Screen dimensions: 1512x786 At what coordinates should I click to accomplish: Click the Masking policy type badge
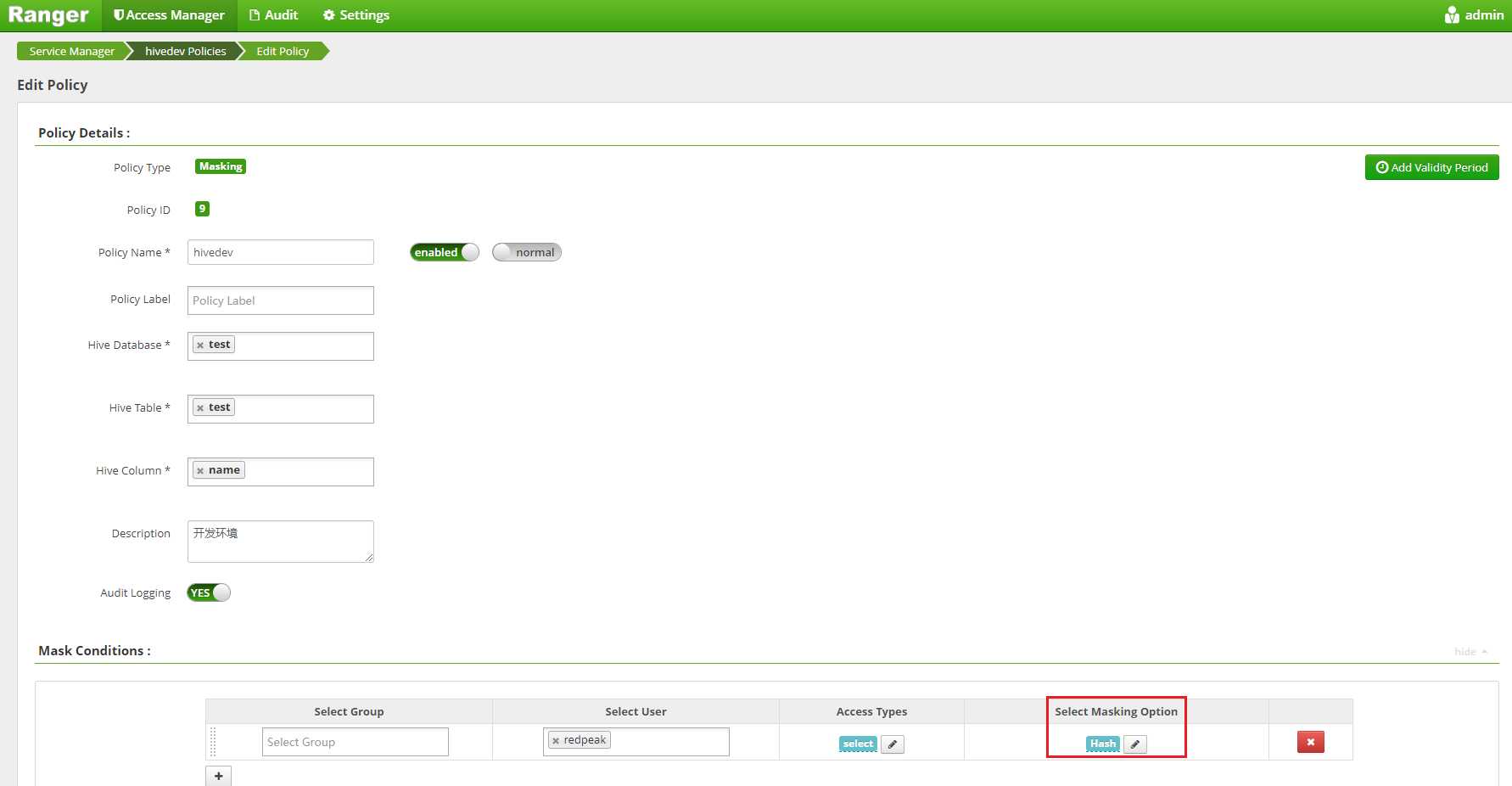point(221,166)
